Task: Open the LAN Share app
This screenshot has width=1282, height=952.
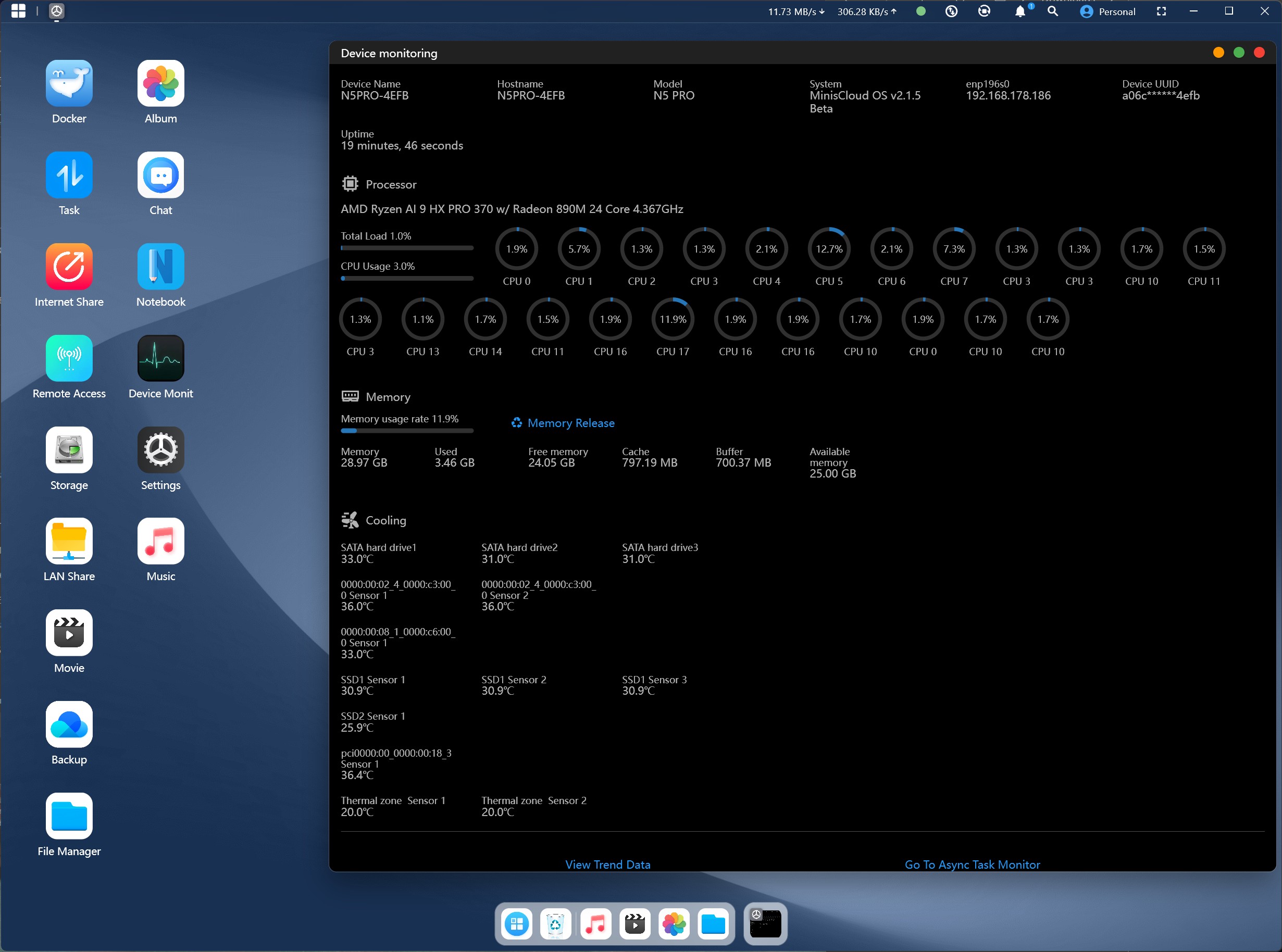Action: (x=69, y=541)
